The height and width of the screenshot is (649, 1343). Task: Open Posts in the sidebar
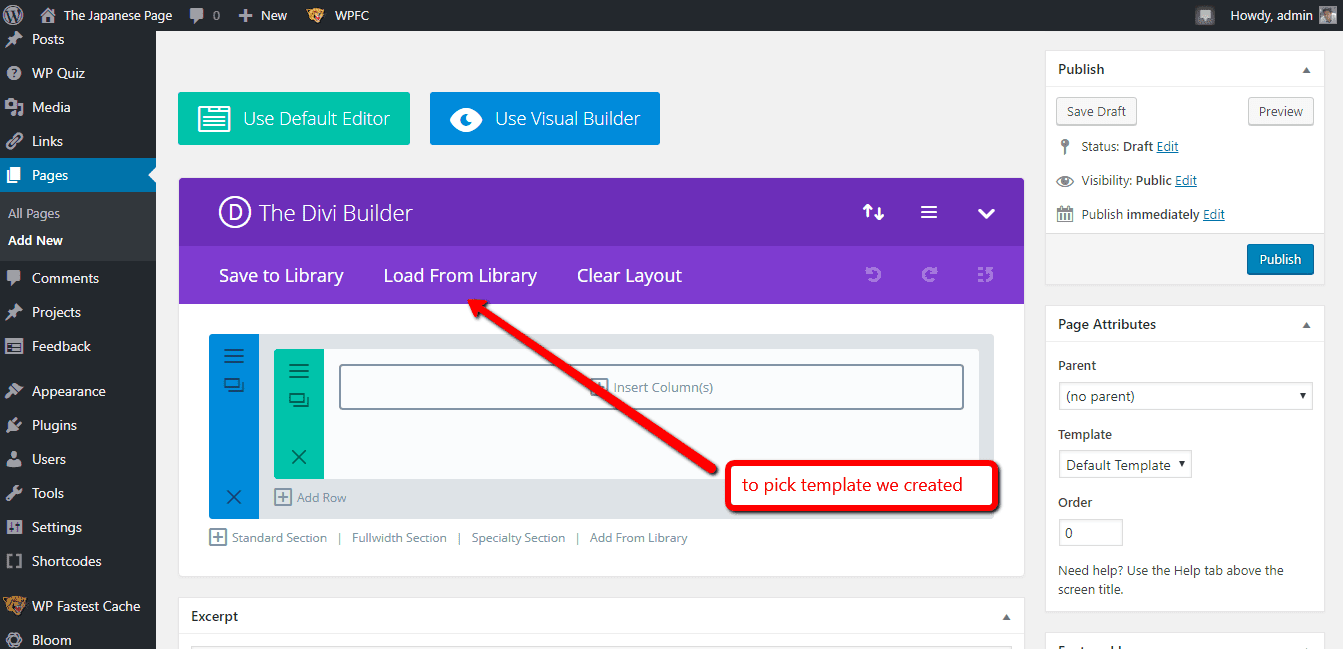tap(48, 39)
